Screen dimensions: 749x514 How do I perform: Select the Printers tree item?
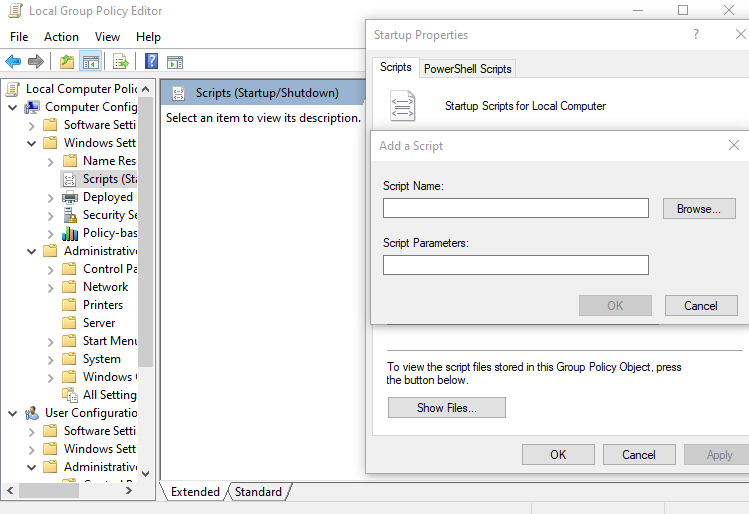tap(103, 305)
